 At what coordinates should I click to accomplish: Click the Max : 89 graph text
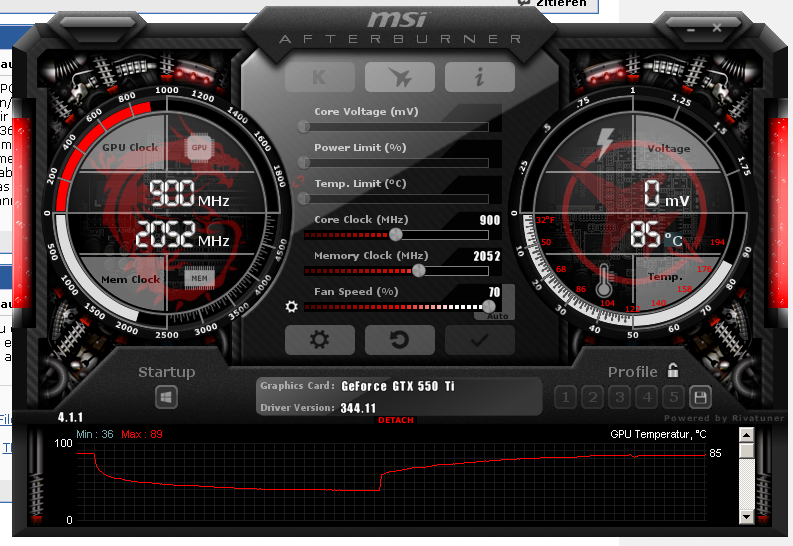click(x=142, y=434)
